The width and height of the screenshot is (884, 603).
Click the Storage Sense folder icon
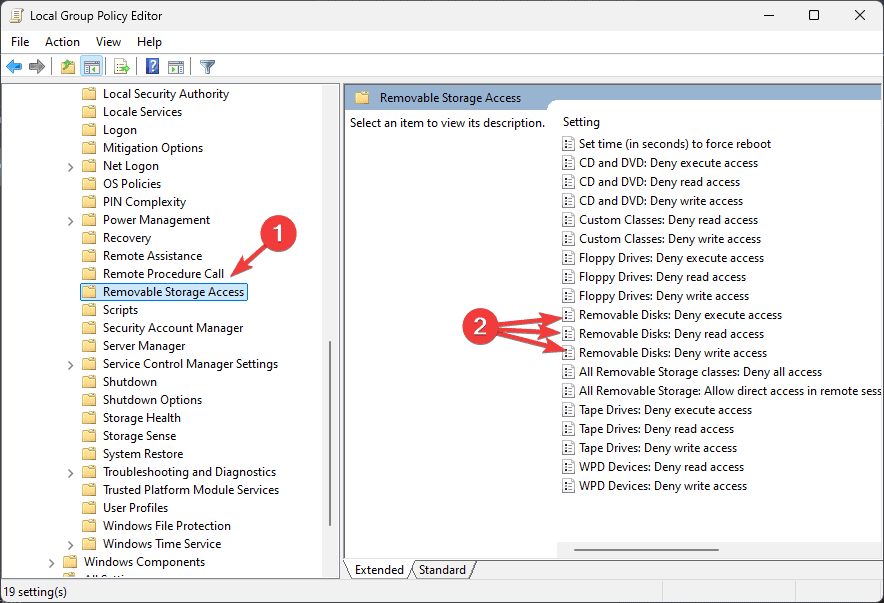click(89, 436)
